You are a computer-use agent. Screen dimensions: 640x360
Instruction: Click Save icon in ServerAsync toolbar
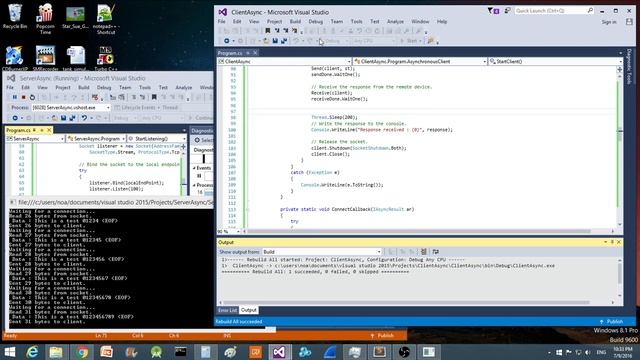coord(63,118)
